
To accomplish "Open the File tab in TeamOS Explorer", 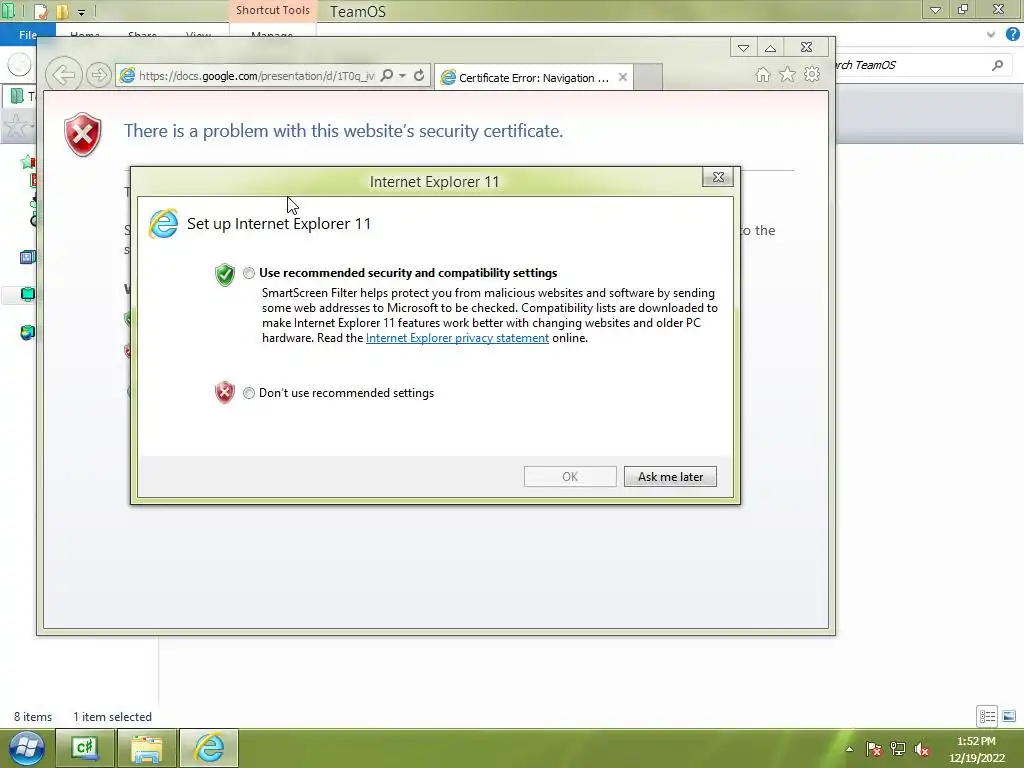I will (27, 35).
